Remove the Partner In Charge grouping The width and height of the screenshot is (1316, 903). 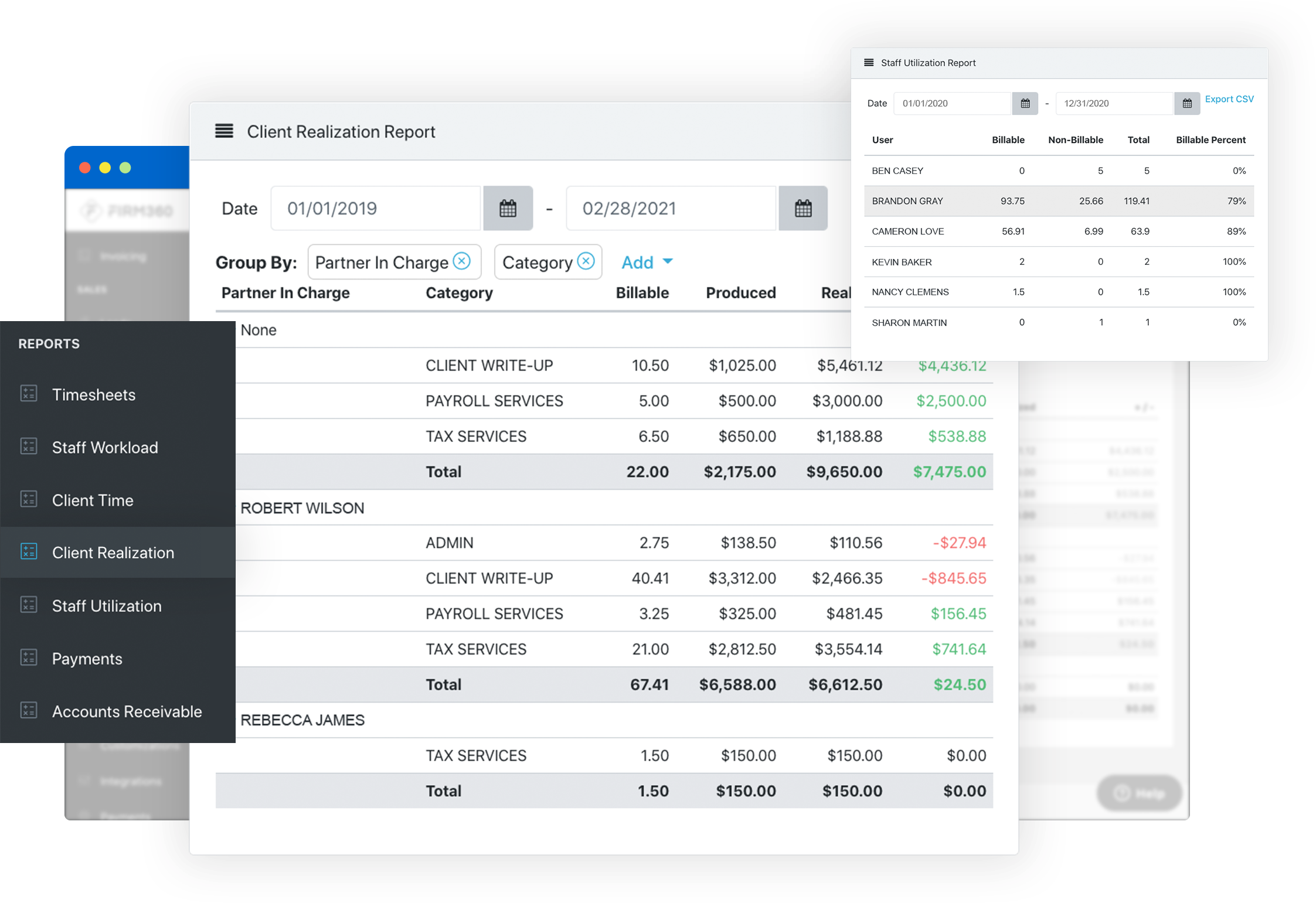click(x=462, y=261)
